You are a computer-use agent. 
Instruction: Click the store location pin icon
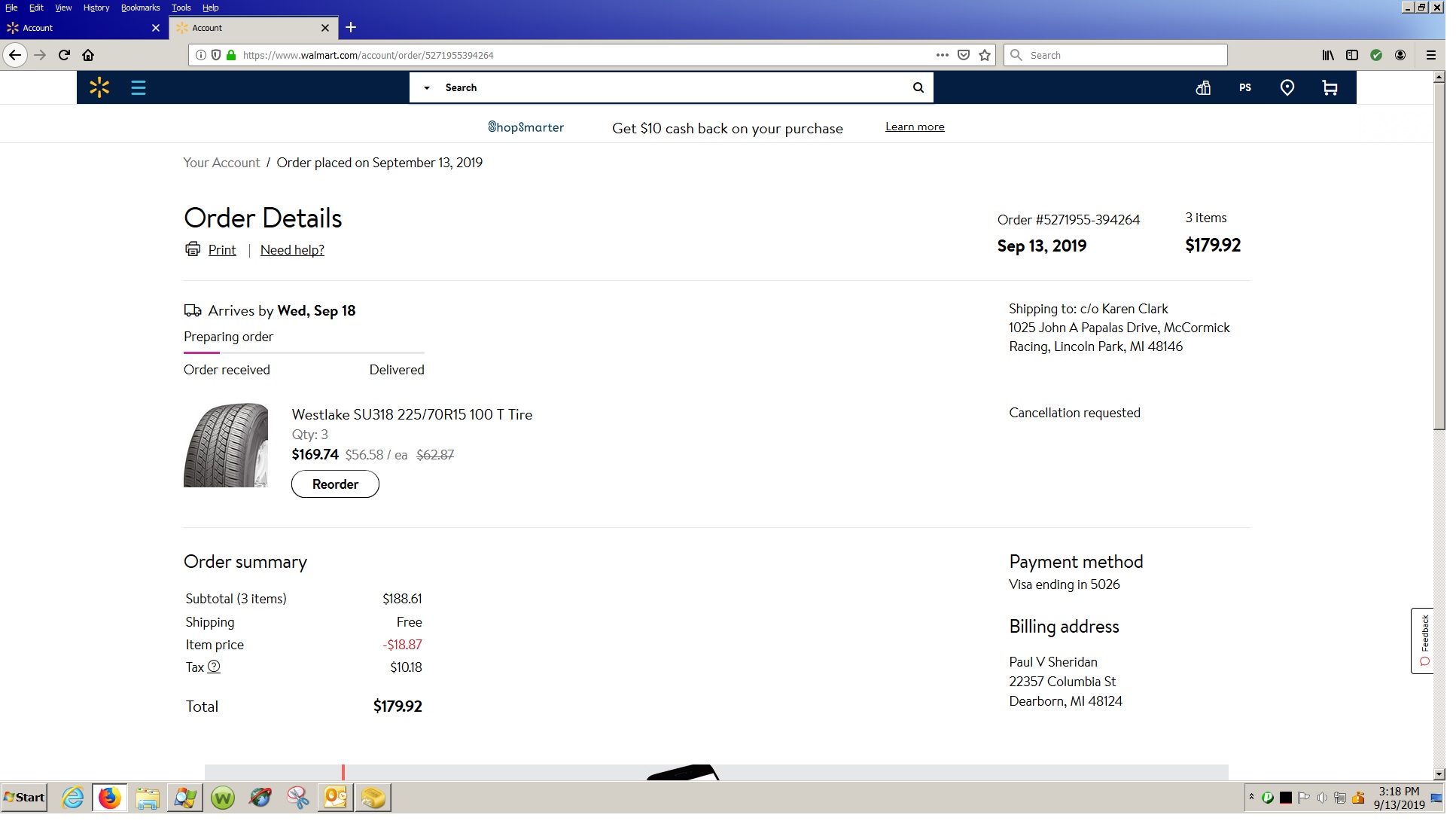coord(1287,87)
